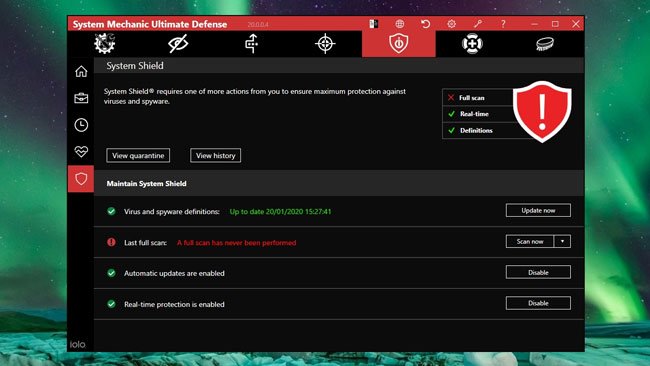This screenshot has height=366, width=650.
Task: Disable automatic updates
Action: coord(538,272)
